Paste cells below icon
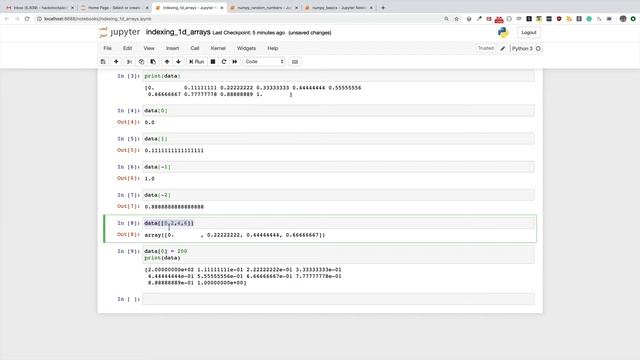The width and height of the screenshot is (640, 360). tap(153, 62)
